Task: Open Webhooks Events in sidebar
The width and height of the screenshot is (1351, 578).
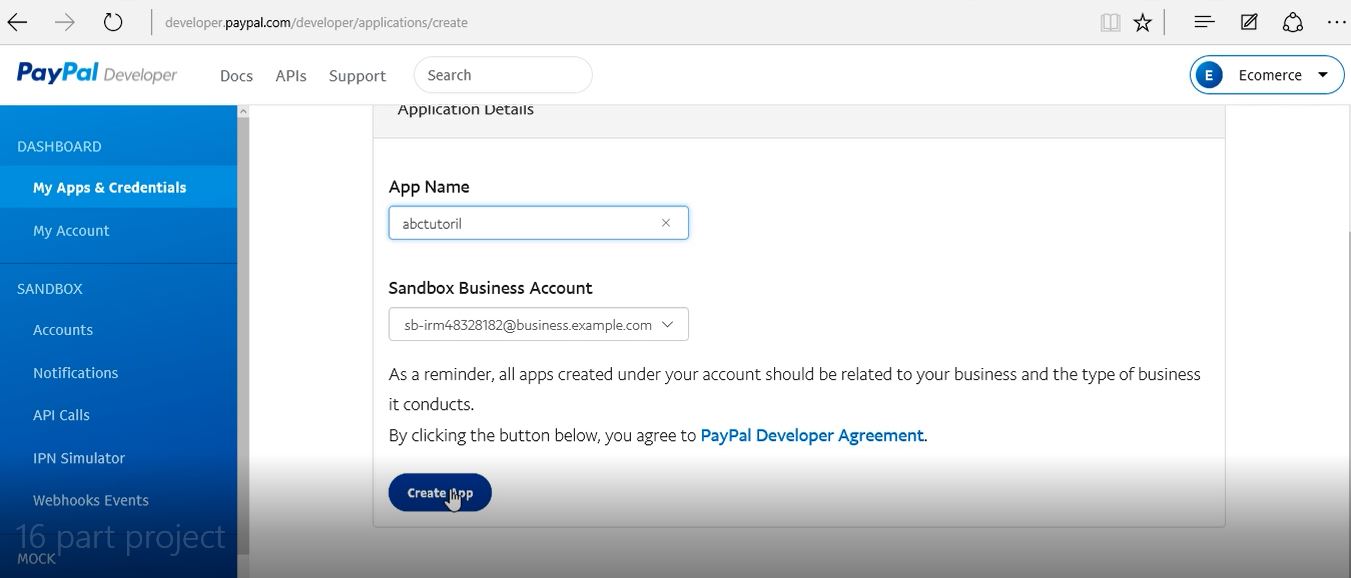Action: pyautogui.click(x=91, y=500)
